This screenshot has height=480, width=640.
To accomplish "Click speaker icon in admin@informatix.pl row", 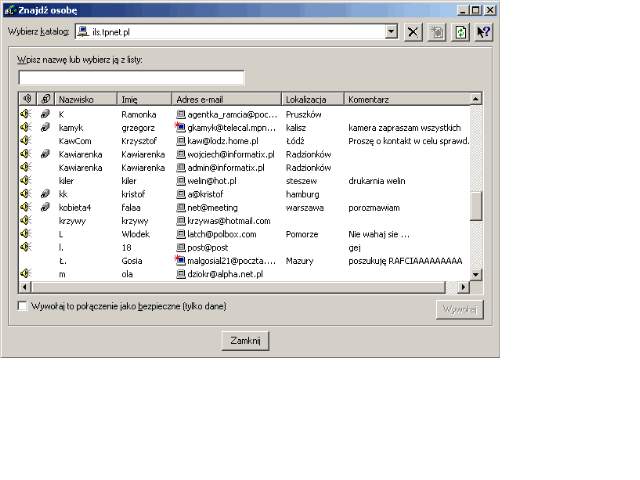I will point(26,167).
